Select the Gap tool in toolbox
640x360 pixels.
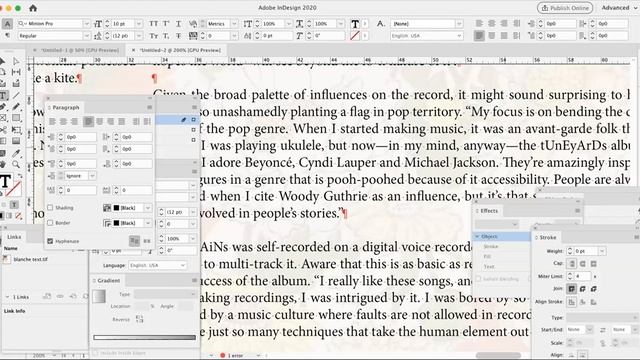point(16,72)
